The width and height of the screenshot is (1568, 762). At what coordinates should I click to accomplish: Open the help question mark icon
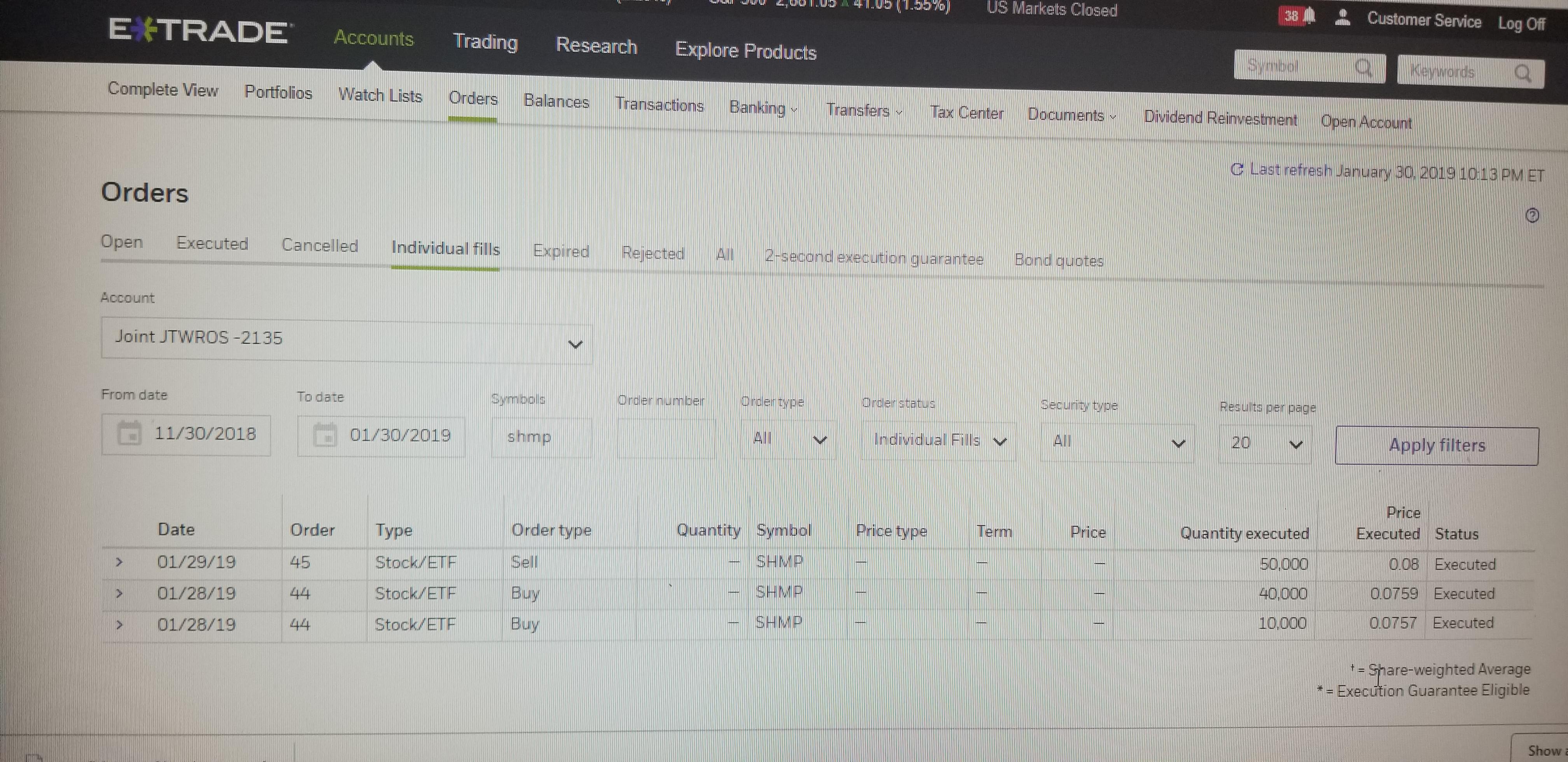(x=1533, y=215)
